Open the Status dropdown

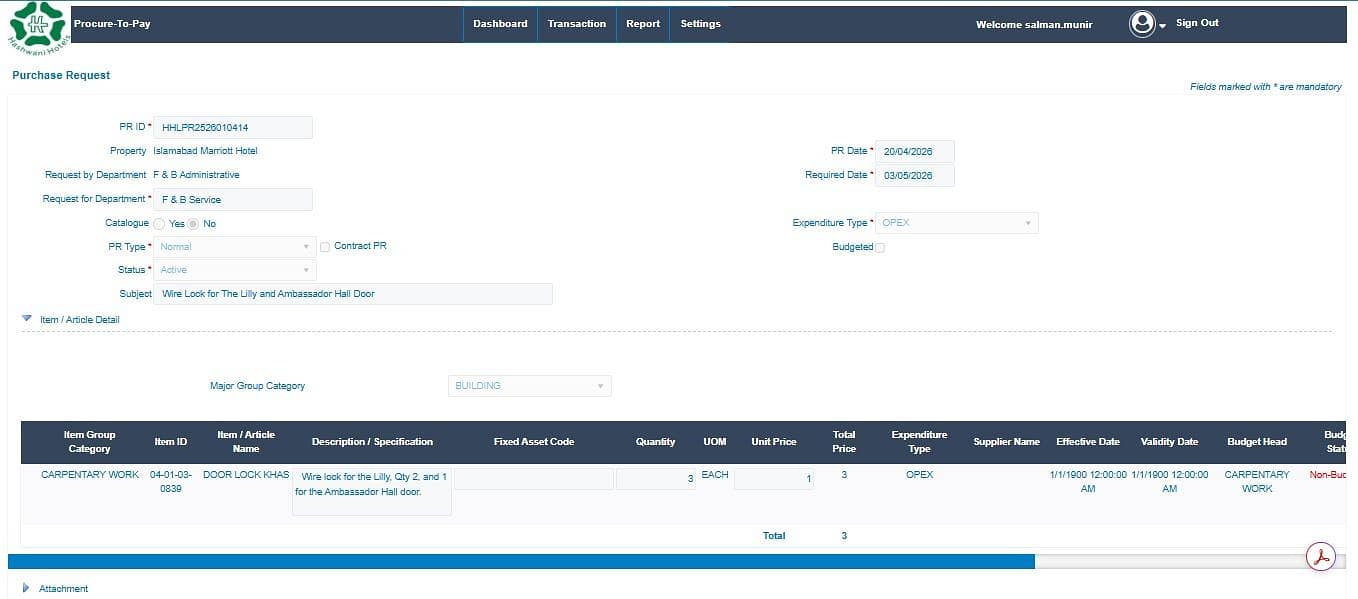click(235, 270)
